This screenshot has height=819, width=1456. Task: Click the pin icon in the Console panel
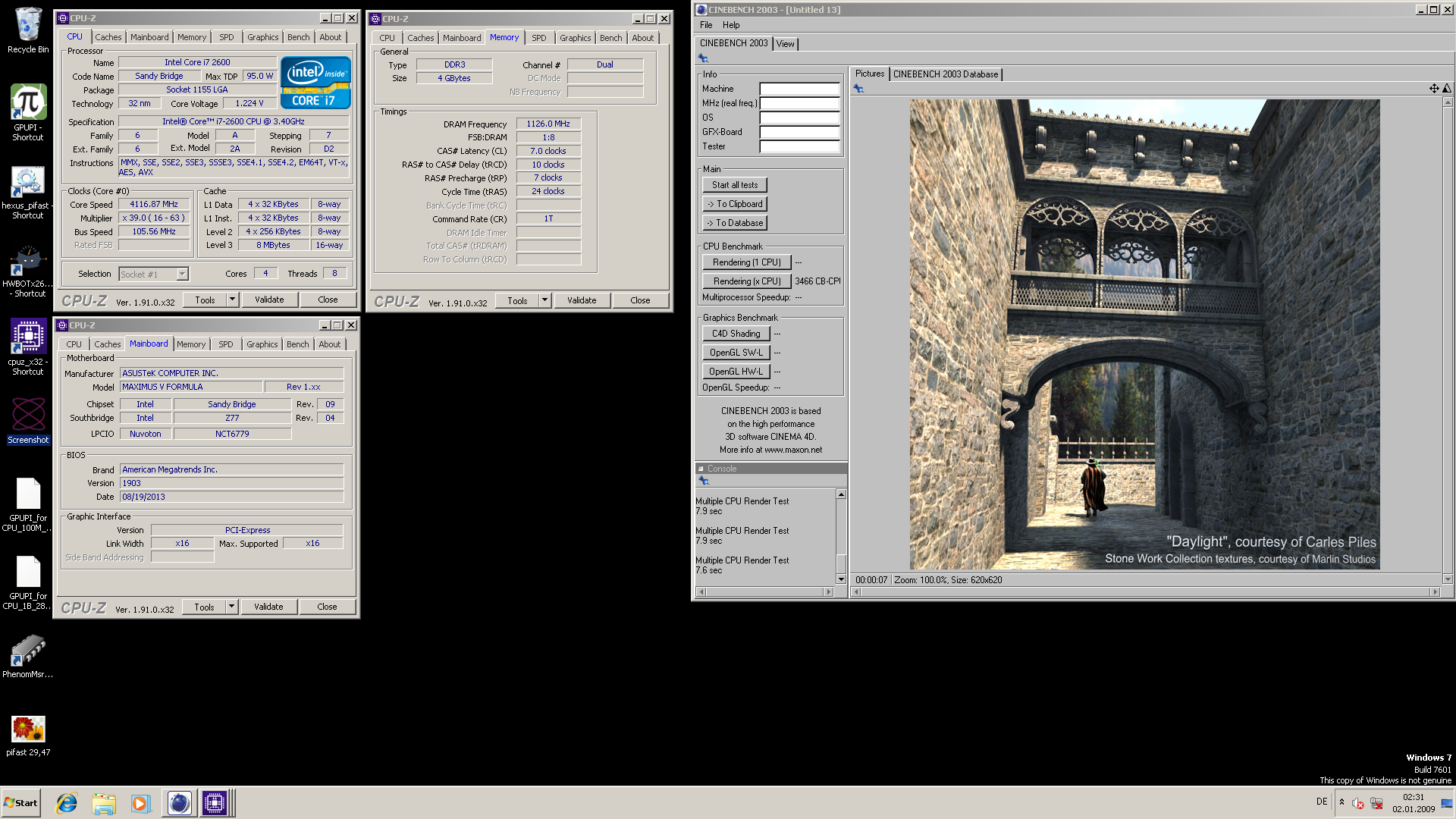704,481
